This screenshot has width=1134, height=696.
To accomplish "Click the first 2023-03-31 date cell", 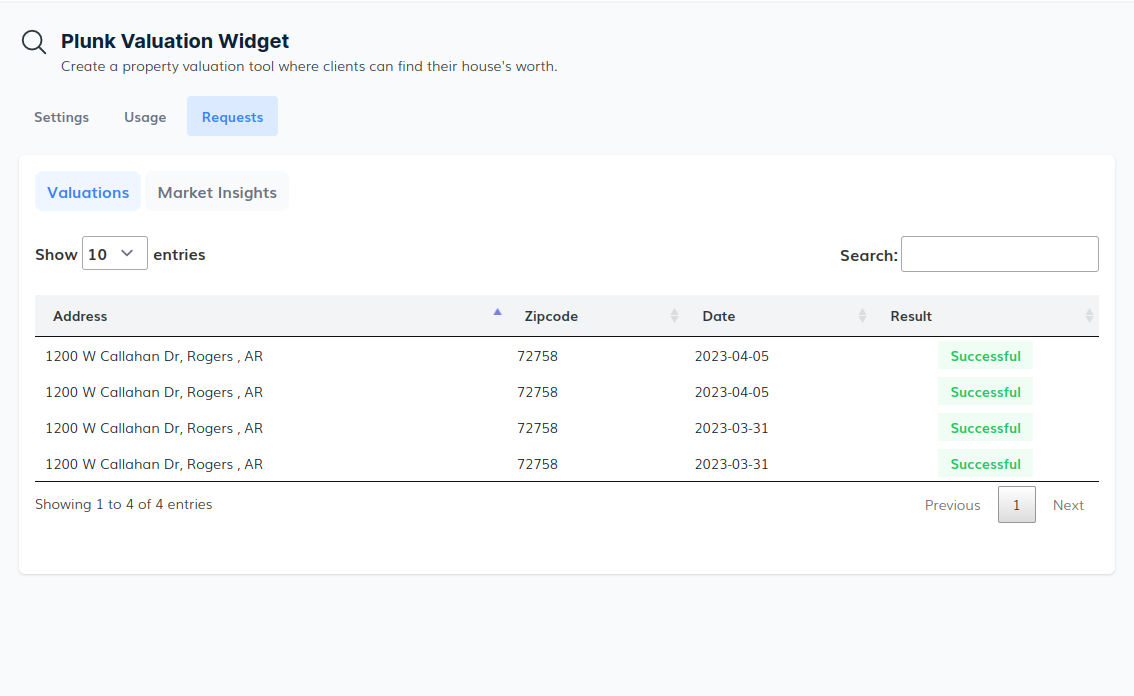I will click(x=731, y=428).
